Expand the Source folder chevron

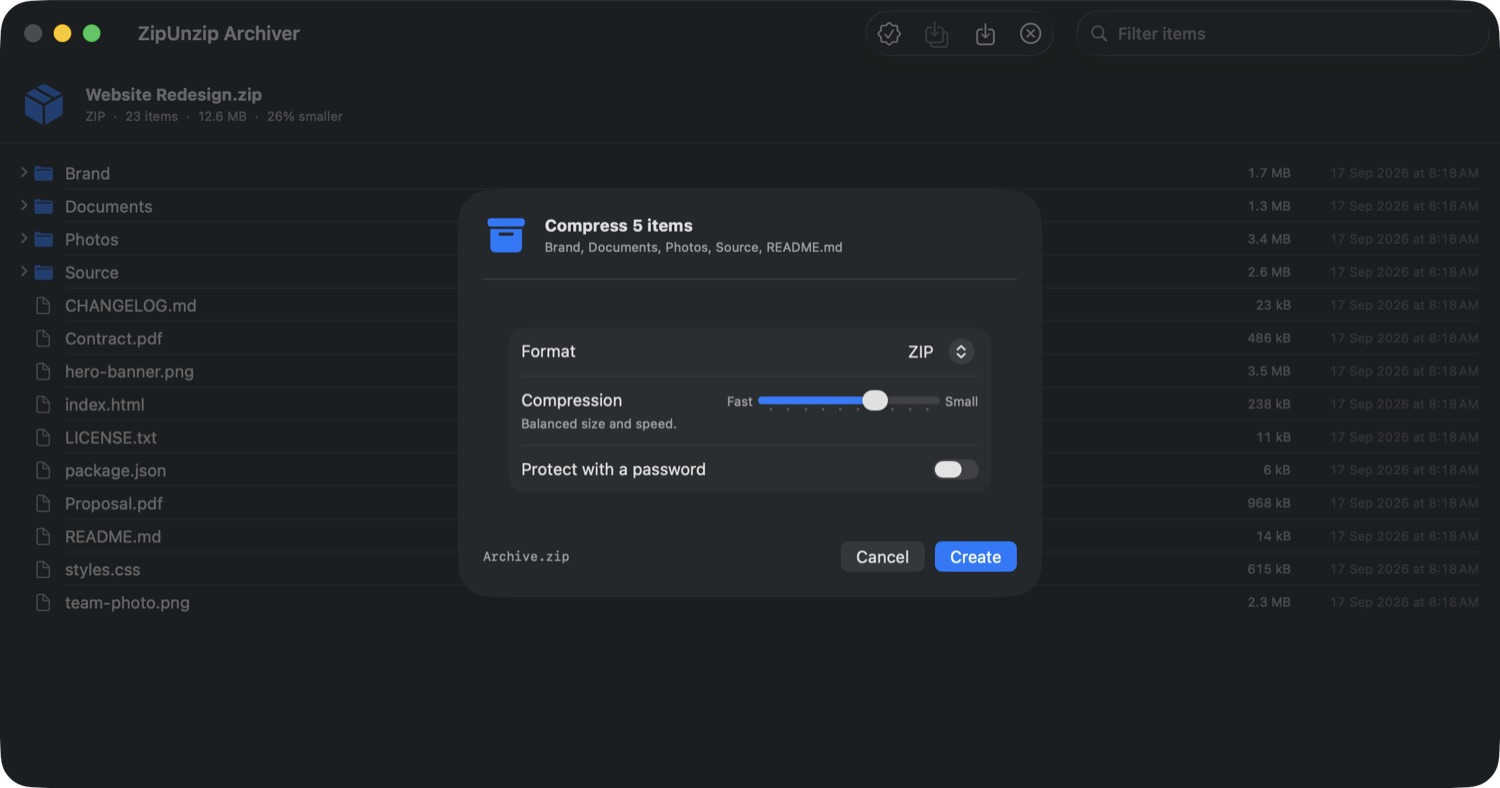point(24,272)
